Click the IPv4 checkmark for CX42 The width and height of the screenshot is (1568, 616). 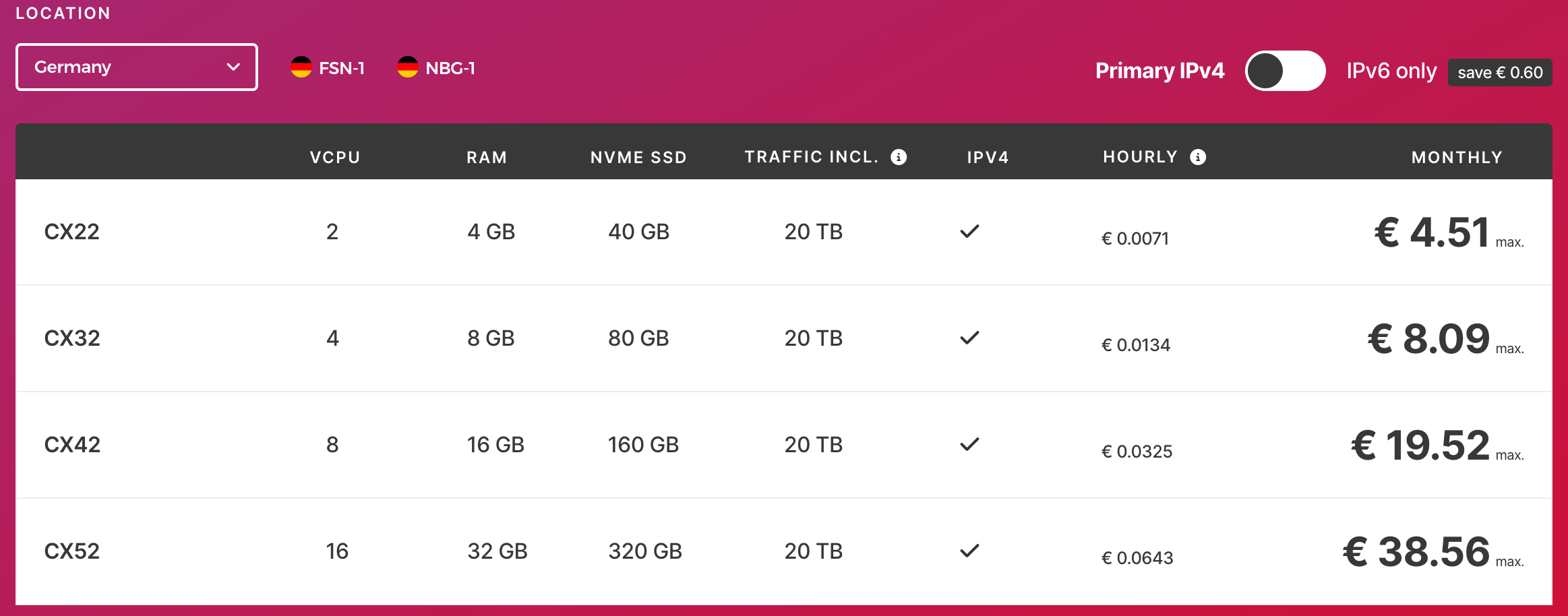pyautogui.click(x=969, y=445)
